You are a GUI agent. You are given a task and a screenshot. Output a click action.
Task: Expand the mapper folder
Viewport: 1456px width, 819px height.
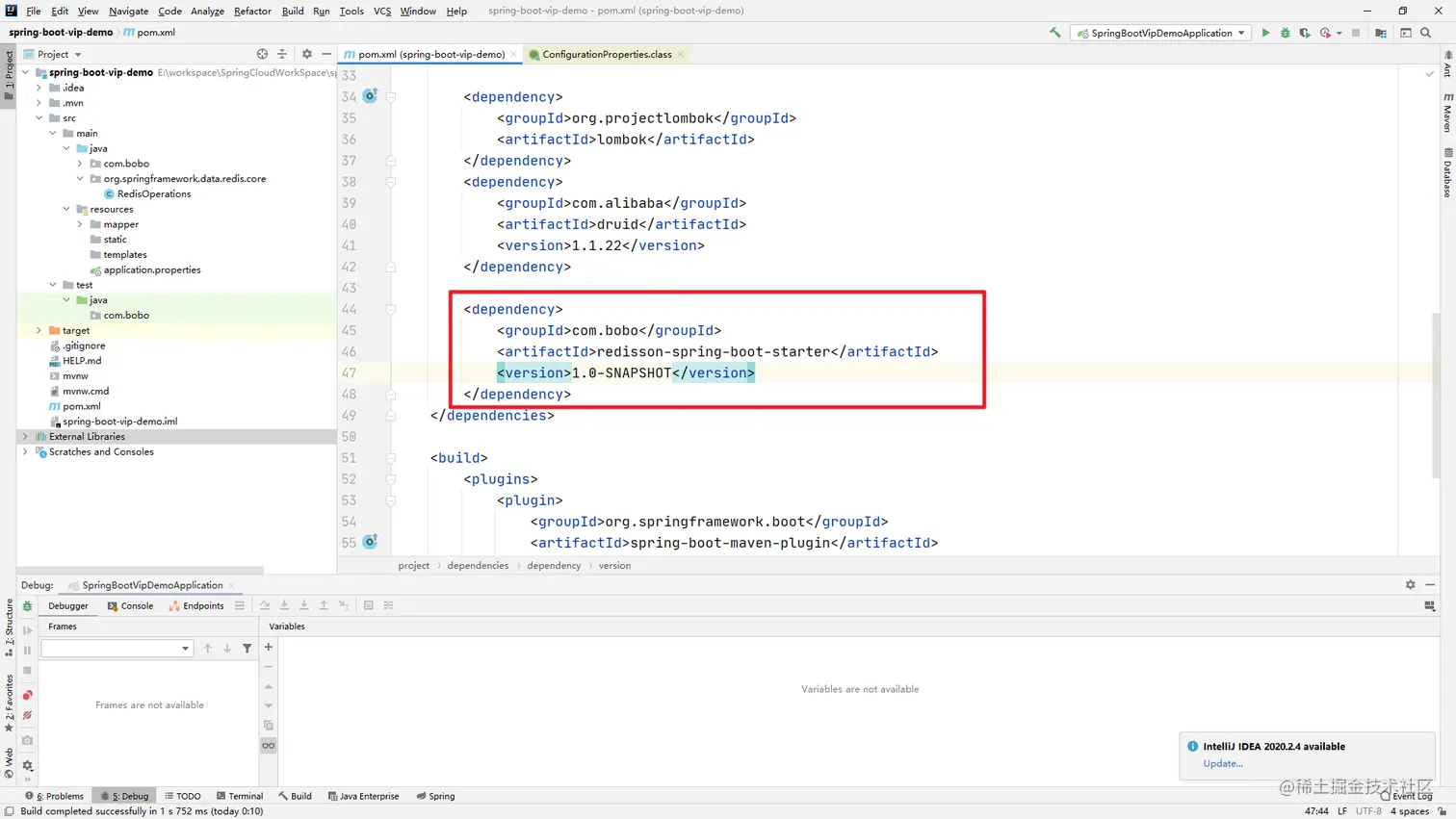80,224
